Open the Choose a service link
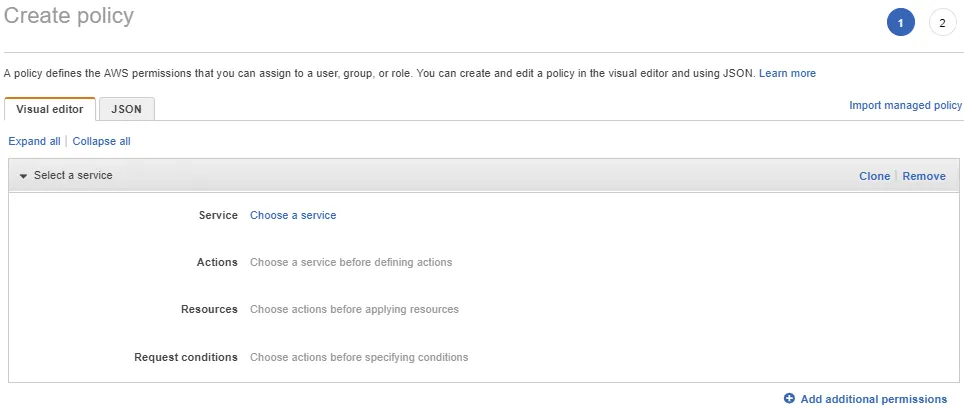The height and width of the screenshot is (411, 971). 293,215
